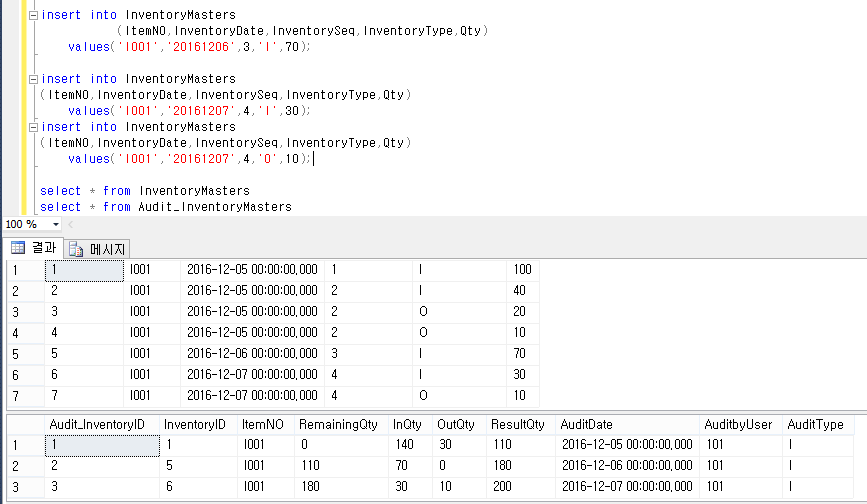Click the AuditbyUser column header
Screen dimensions: 867x504
(738, 424)
